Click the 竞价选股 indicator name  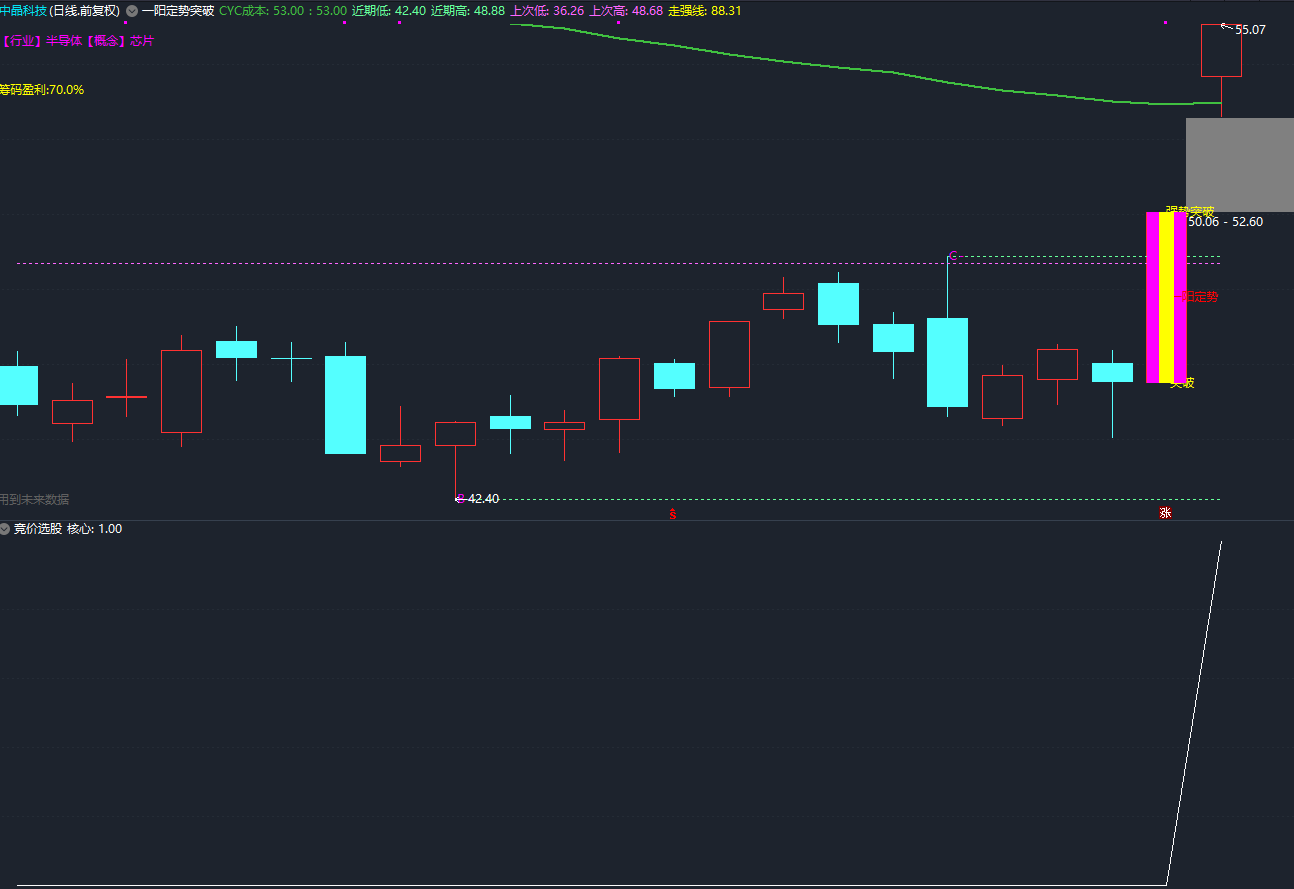click(x=38, y=529)
